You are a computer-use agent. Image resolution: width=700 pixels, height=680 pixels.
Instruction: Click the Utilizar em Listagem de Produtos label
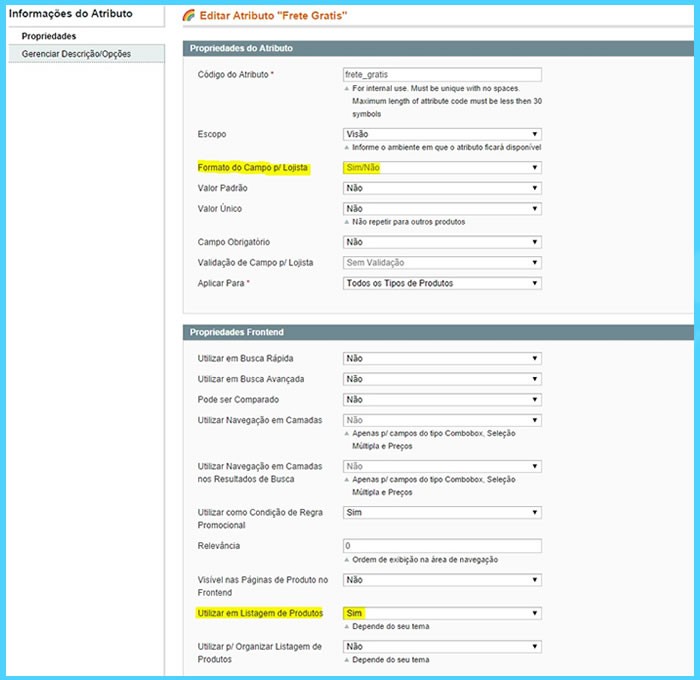[260, 613]
